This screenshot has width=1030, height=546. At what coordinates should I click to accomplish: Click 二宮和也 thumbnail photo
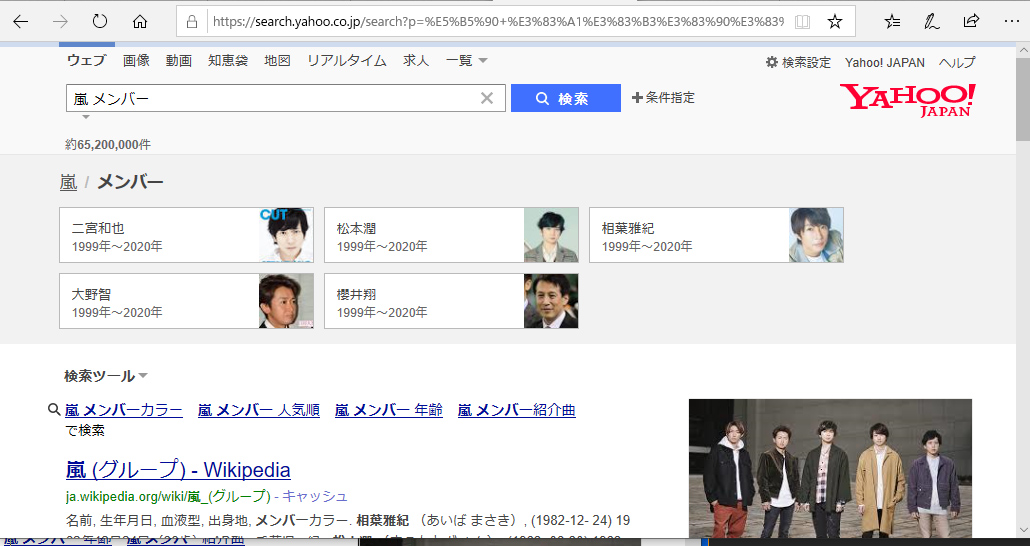286,235
